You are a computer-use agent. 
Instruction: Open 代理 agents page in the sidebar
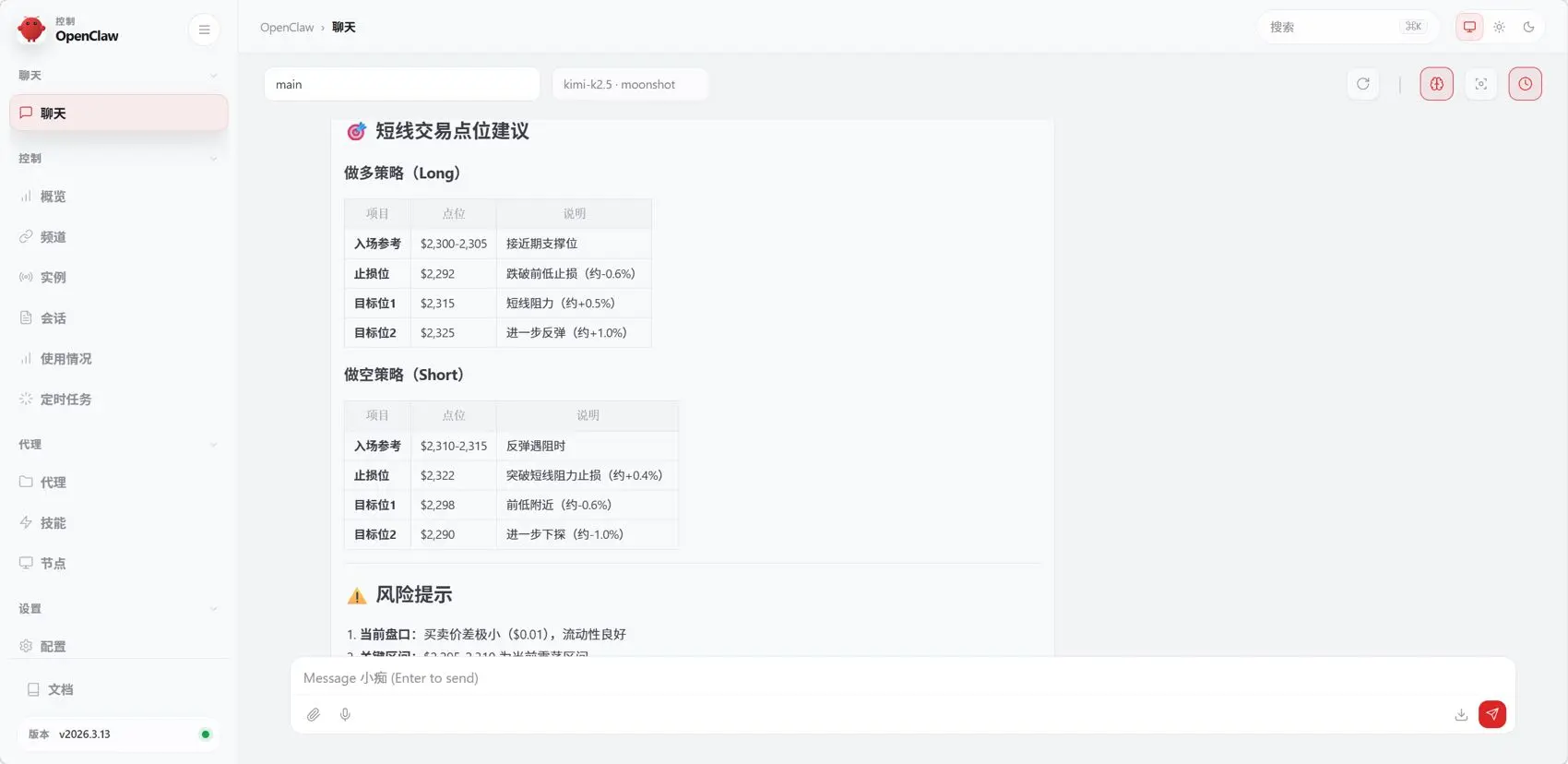(x=119, y=483)
